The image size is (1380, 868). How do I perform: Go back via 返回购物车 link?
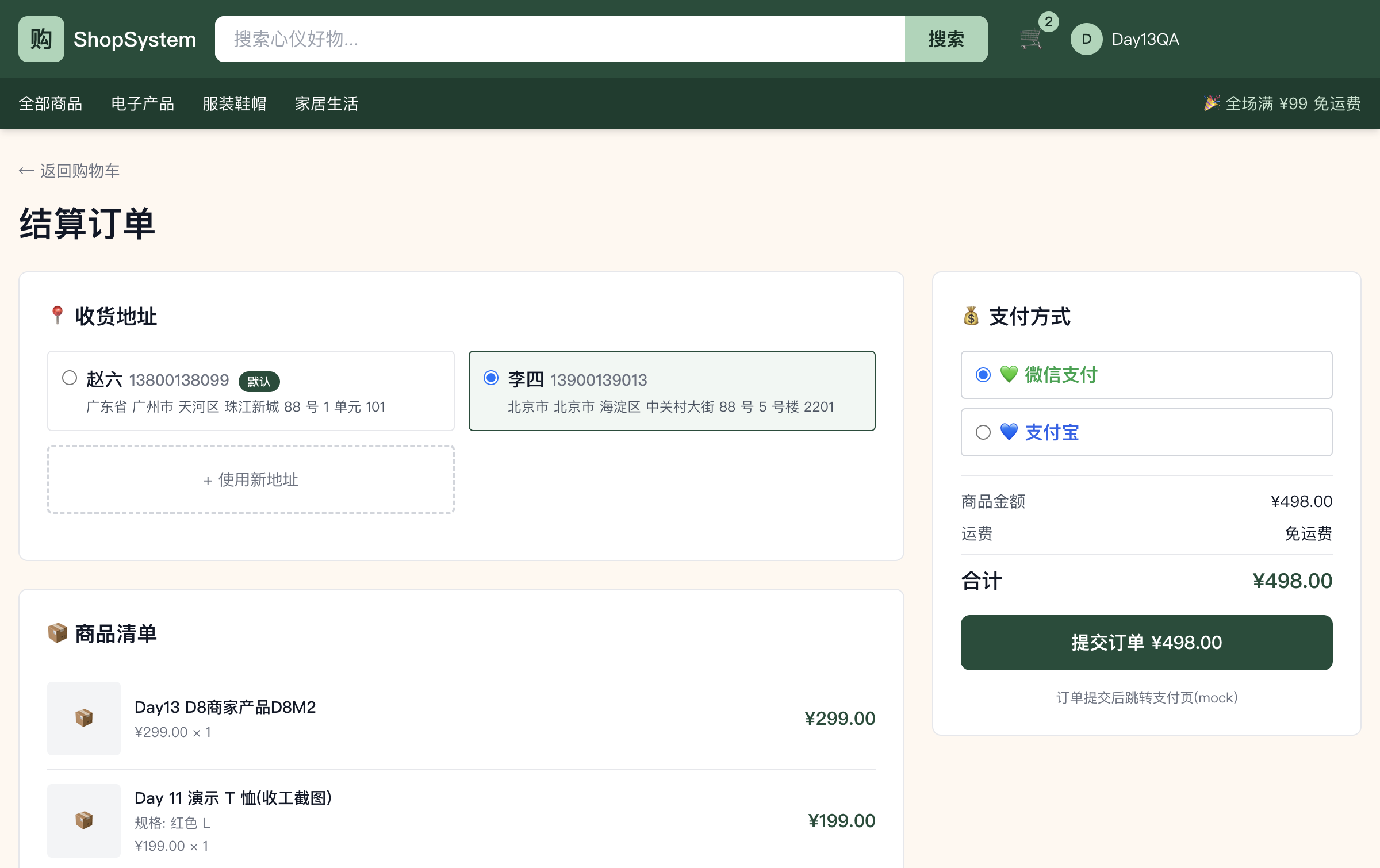click(x=69, y=171)
